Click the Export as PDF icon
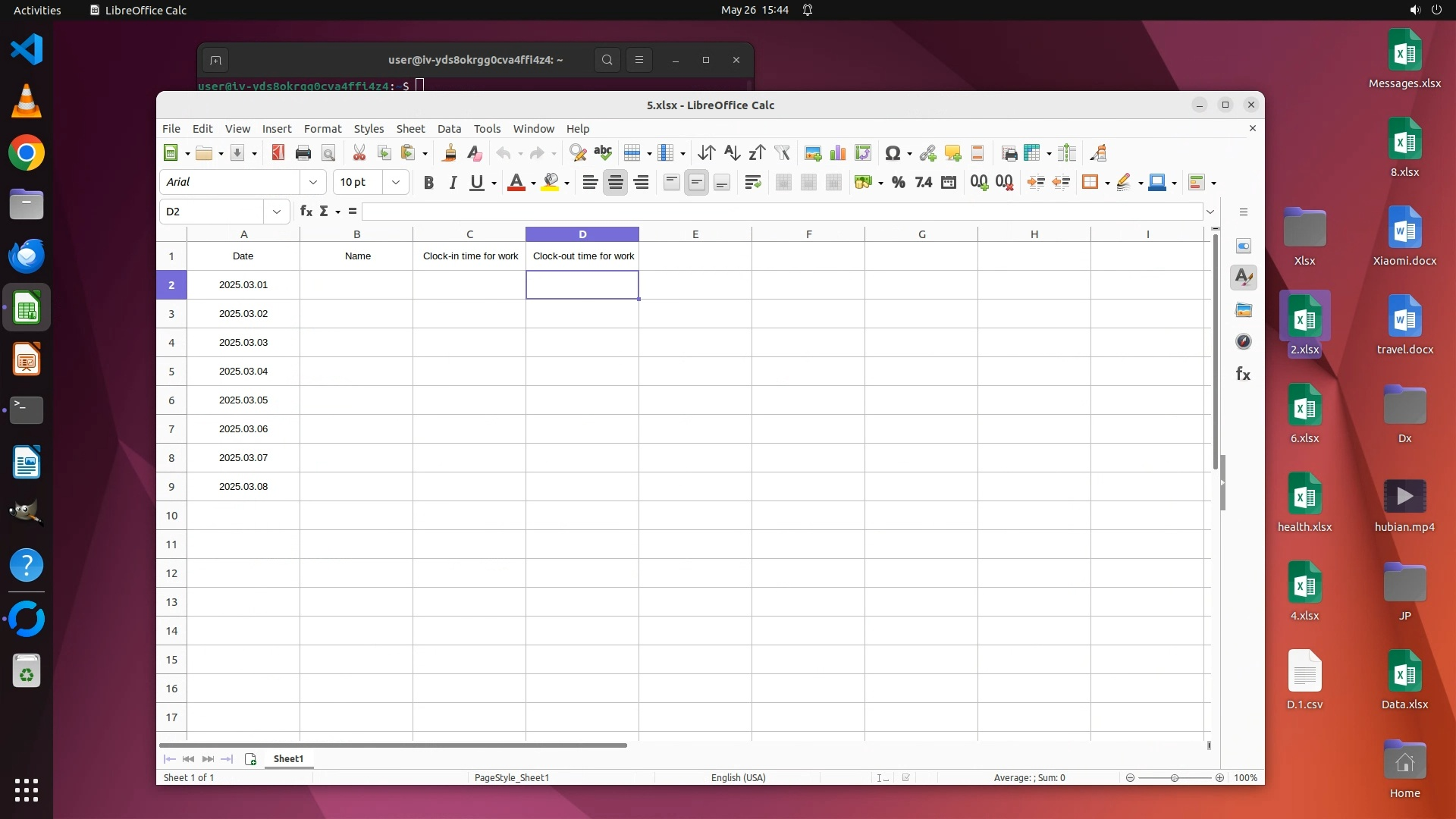 click(278, 153)
